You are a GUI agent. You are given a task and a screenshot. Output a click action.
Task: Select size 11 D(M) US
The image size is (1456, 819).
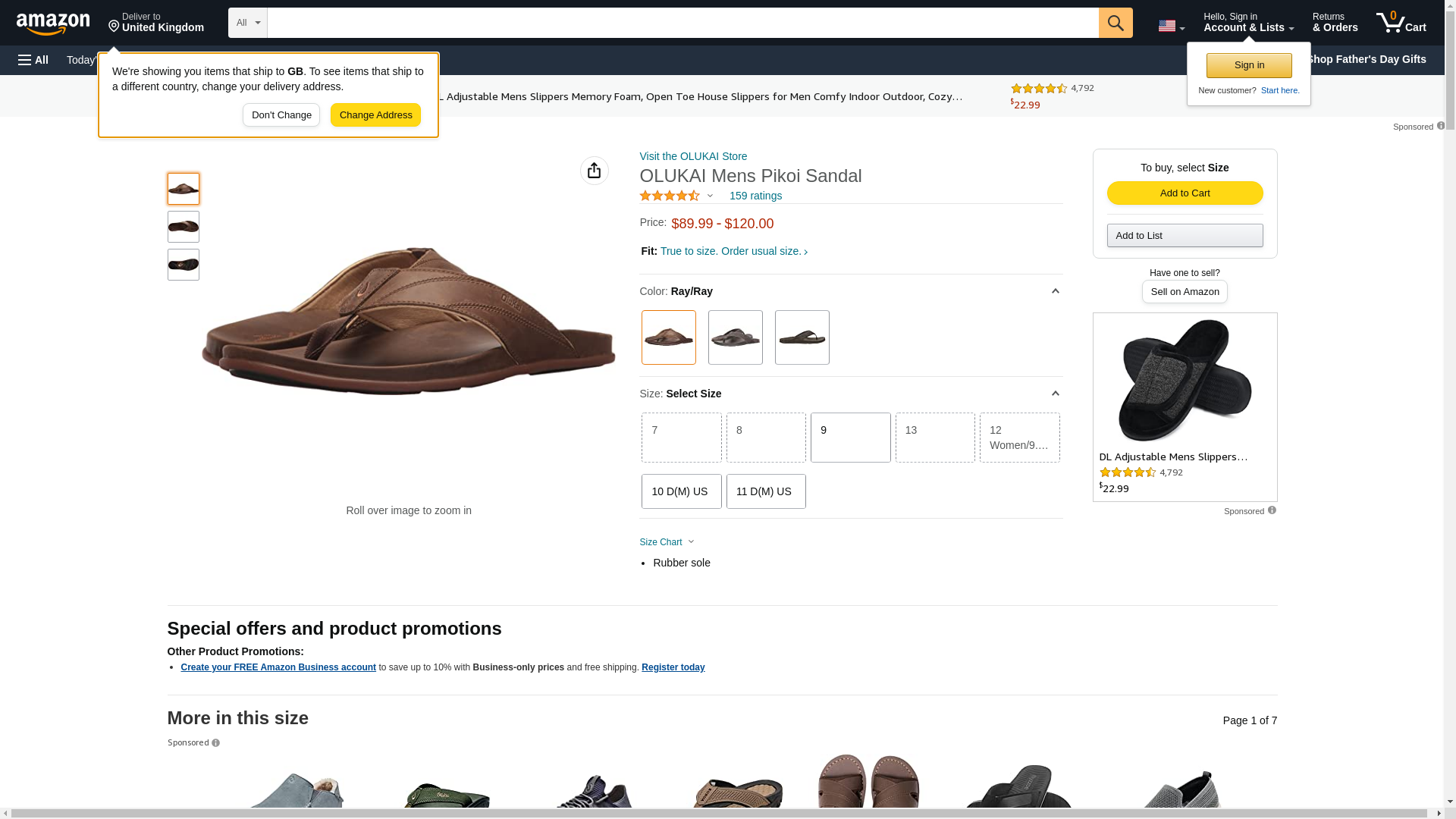click(x=765, y=491)
